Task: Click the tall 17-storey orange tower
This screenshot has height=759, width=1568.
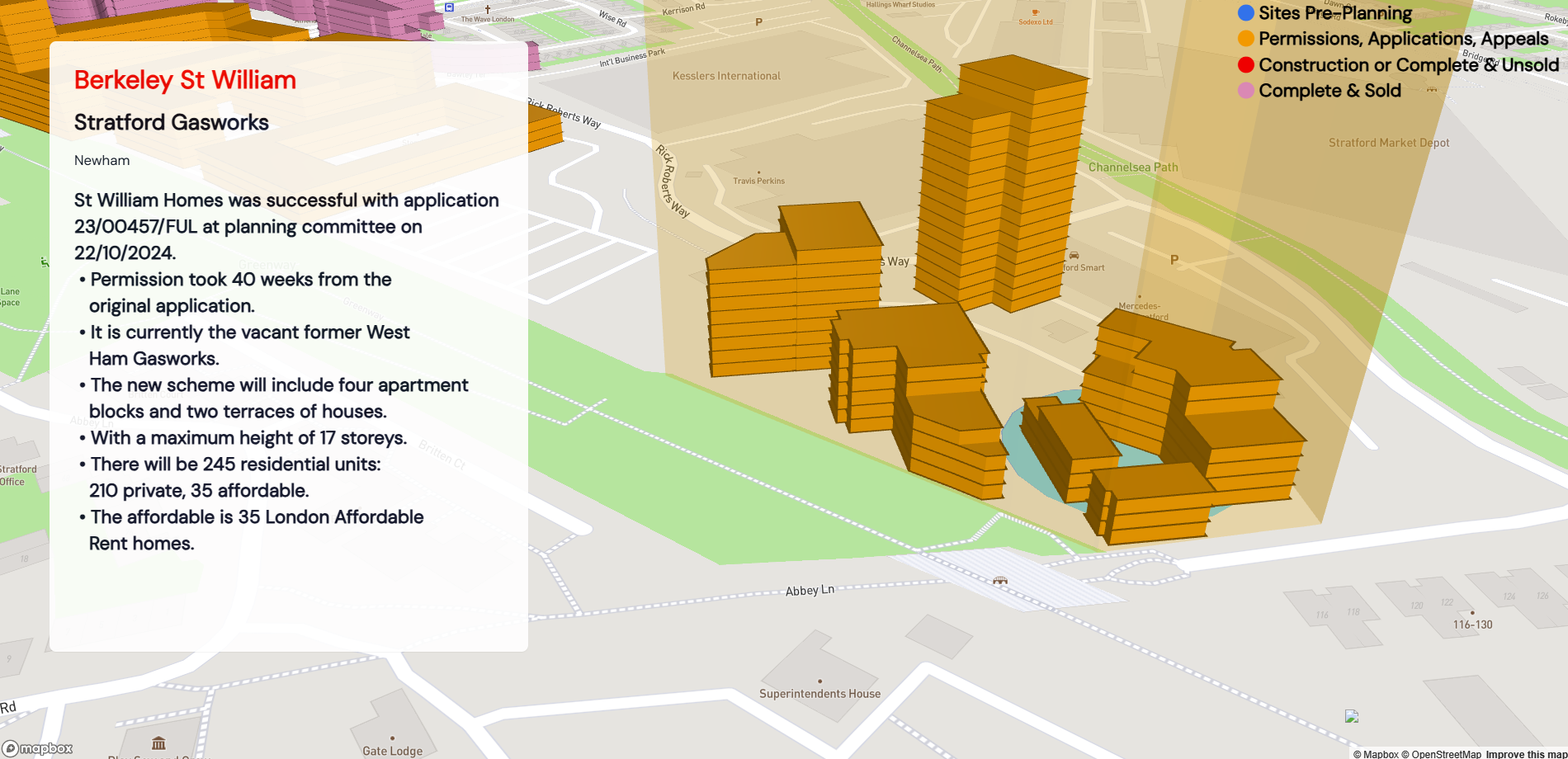Action: [x=1000, y=186]
